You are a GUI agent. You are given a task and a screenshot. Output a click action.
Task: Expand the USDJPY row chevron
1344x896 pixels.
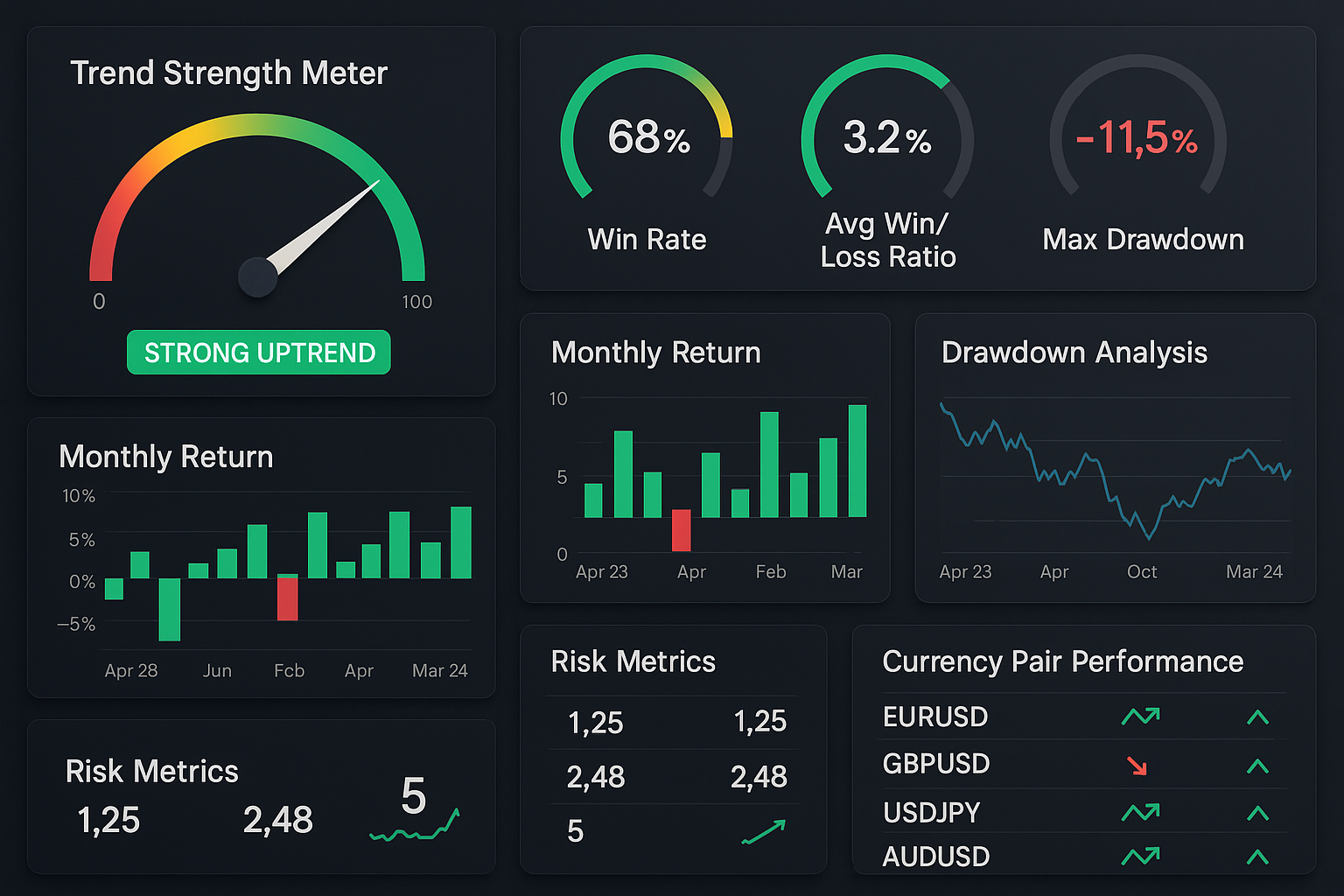1257,813
